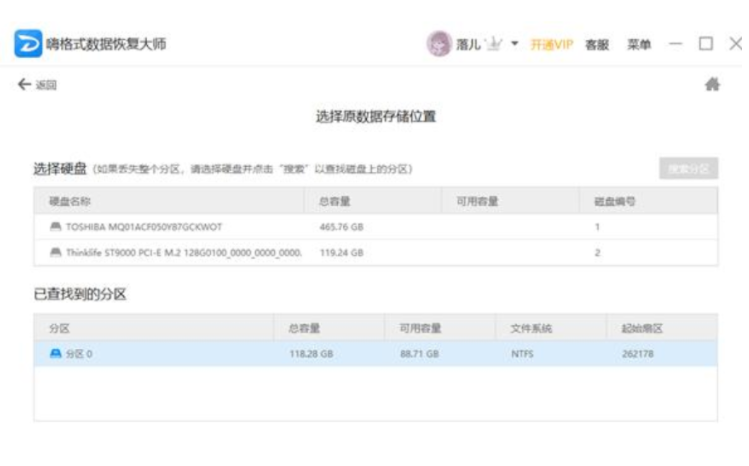This screenshot has width=749, height=466.
Task: Go to the home screen icon
Action: point(713,86)
